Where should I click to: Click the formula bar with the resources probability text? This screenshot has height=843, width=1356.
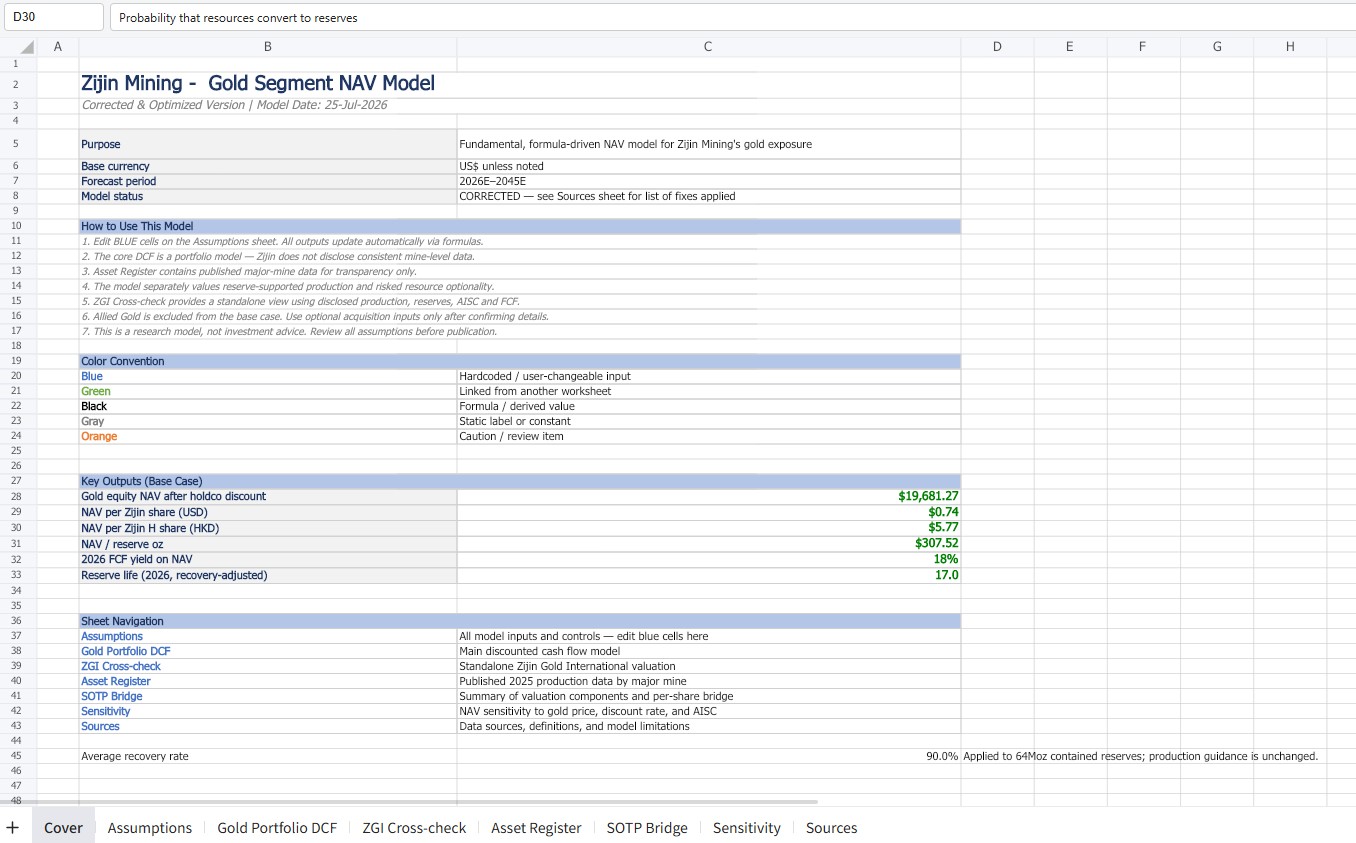tap(732, 17)
